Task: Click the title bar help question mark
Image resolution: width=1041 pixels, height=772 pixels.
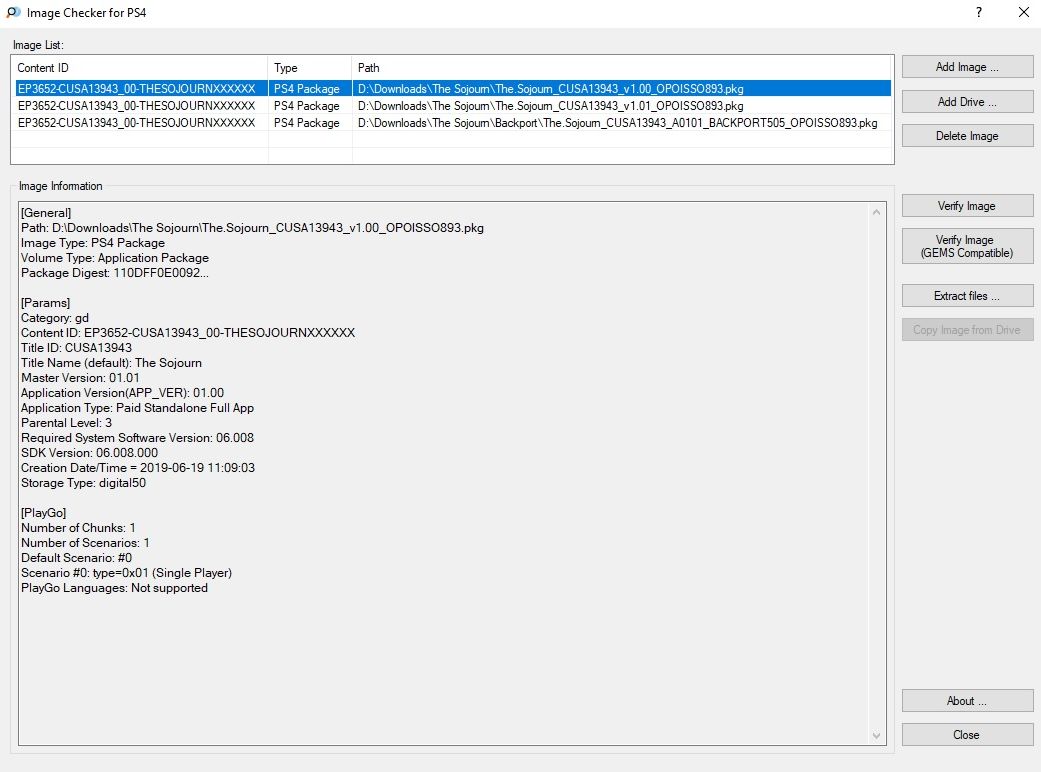Action: tap(977, 13)
